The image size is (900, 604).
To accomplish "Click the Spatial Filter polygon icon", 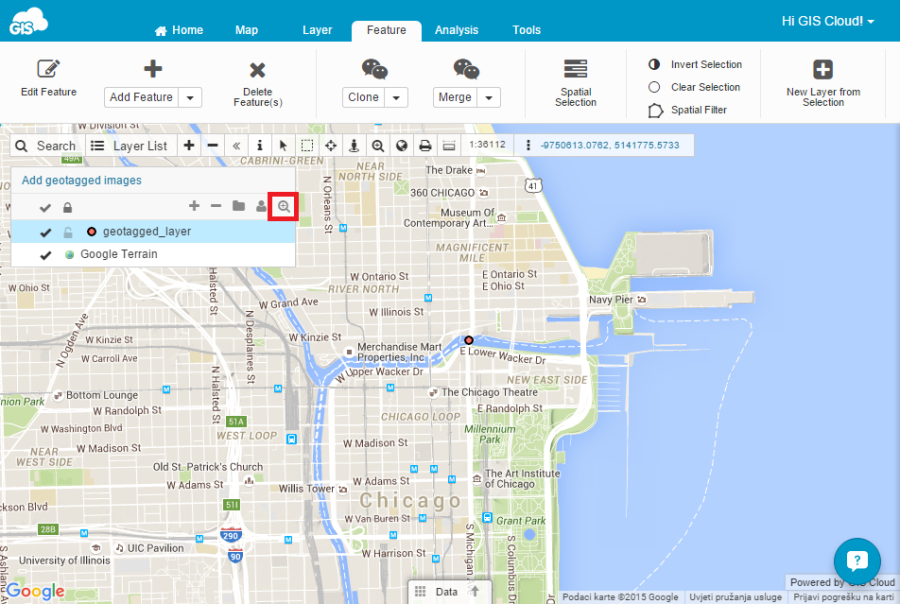I will coord(655,110).
